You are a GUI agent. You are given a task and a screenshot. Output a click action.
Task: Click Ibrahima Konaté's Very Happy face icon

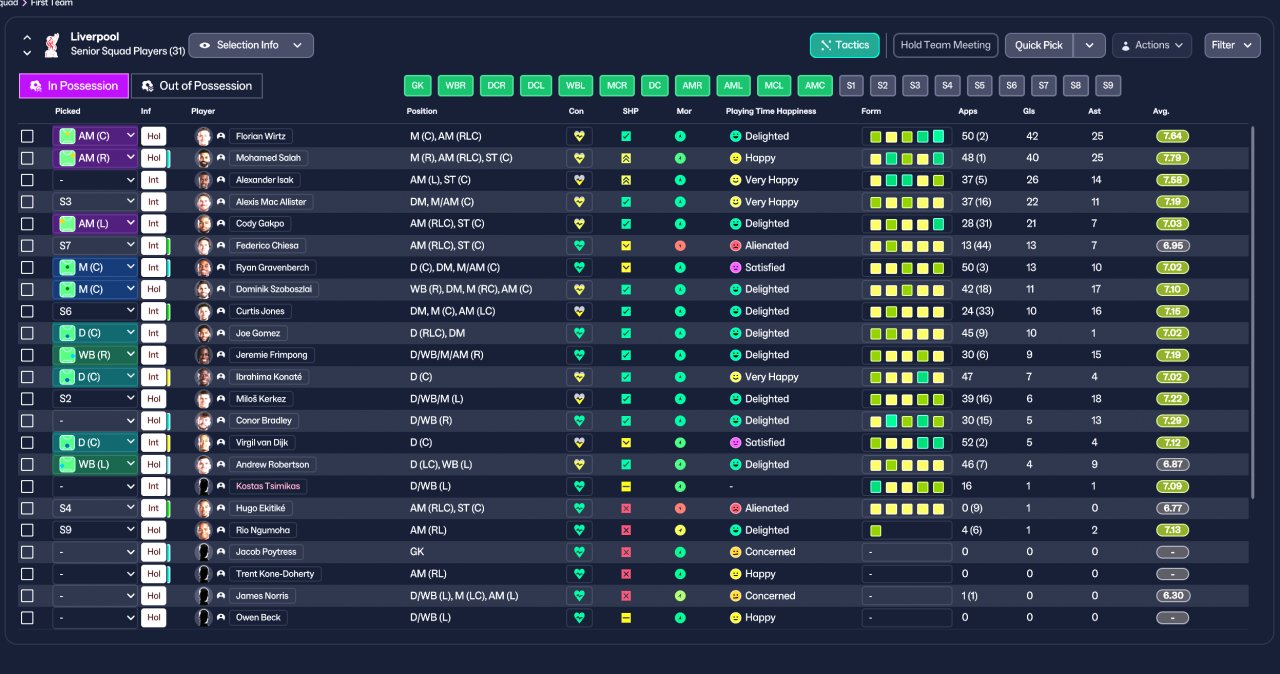[735, 377]
